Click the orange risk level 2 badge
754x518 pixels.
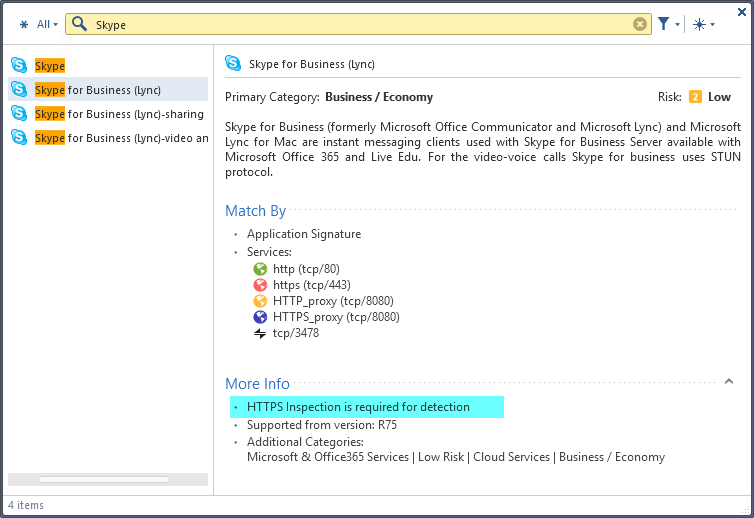tap(695, 97)
